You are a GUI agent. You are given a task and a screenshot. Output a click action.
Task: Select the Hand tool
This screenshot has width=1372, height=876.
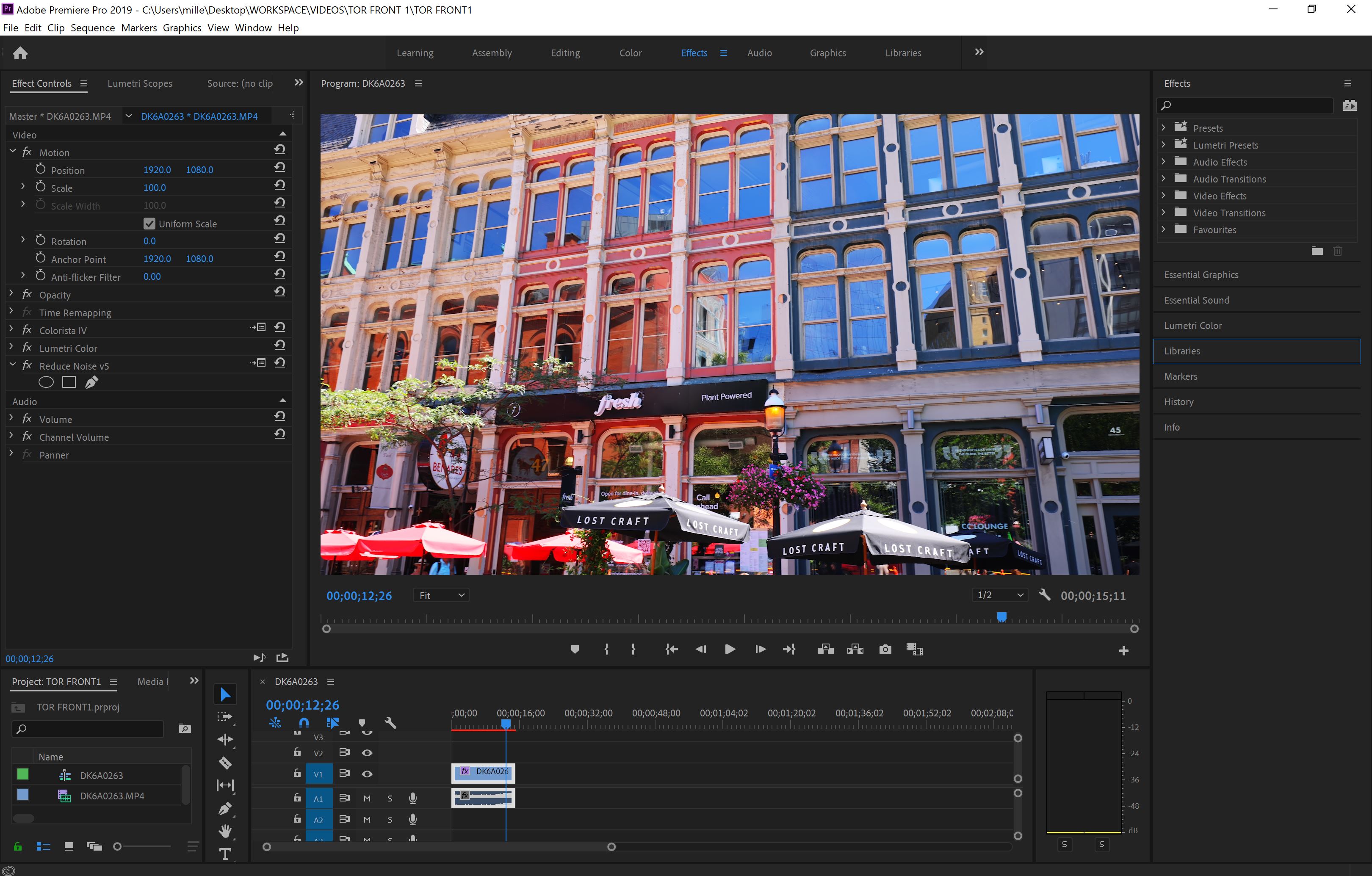click(x=225, y=830)
